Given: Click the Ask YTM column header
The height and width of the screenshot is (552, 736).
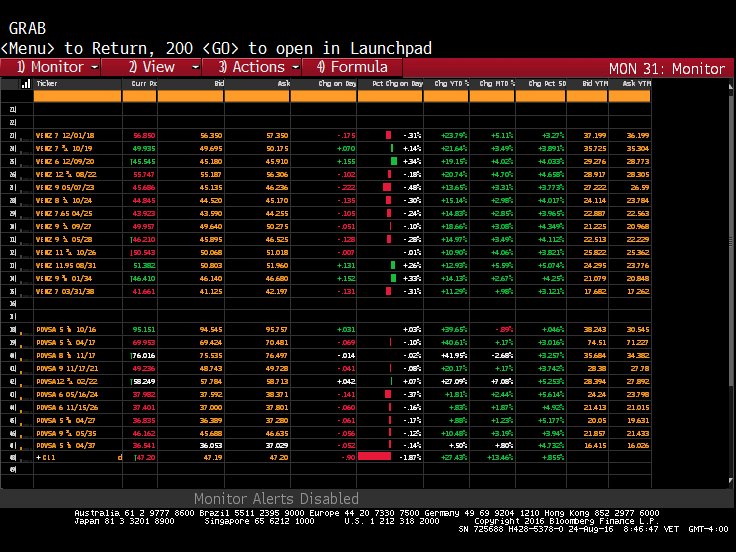Looking at the screenshot, I should [636, 84].
